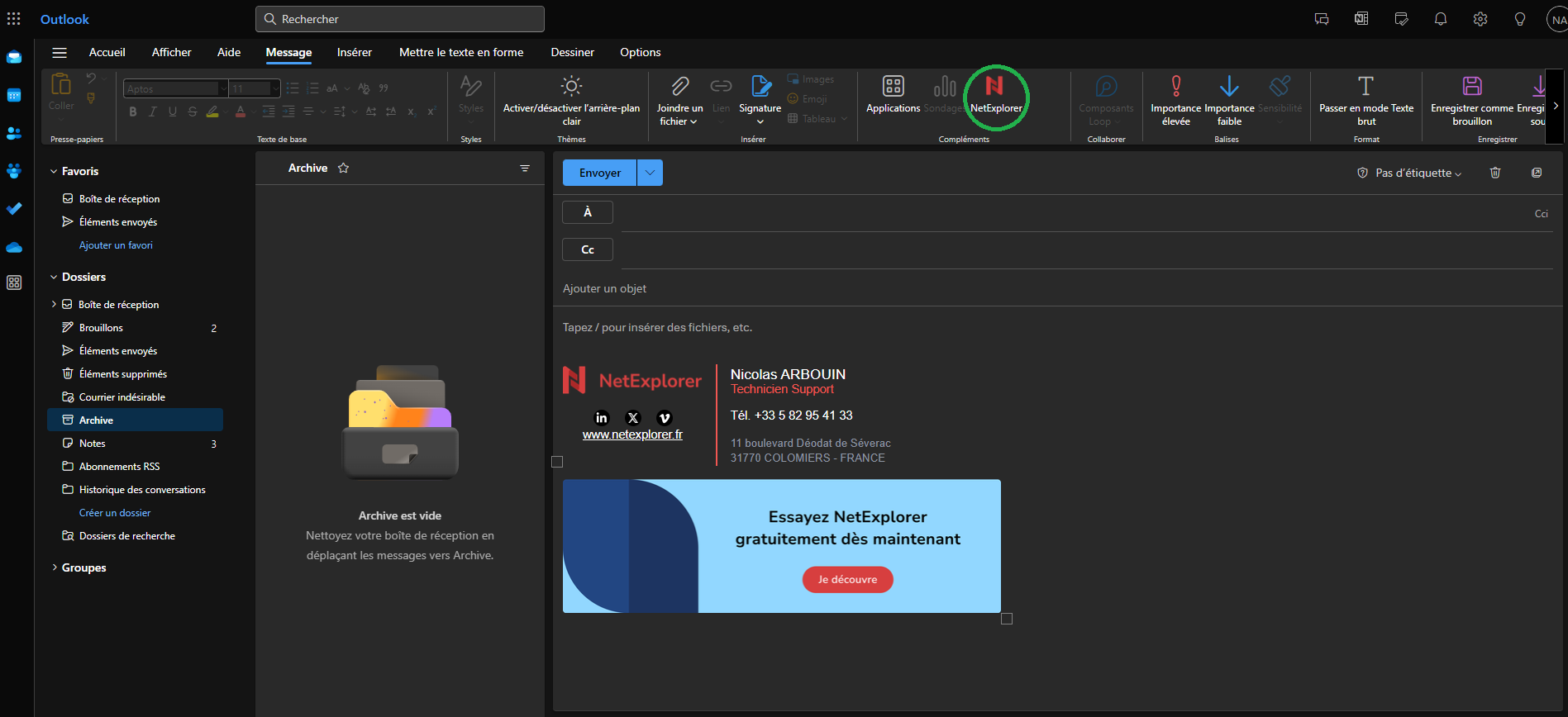Click the Strikethrough formatting icon
The width and height of the screenshot is (1568, 717).
pyautogui.click(x=192, y=112)
